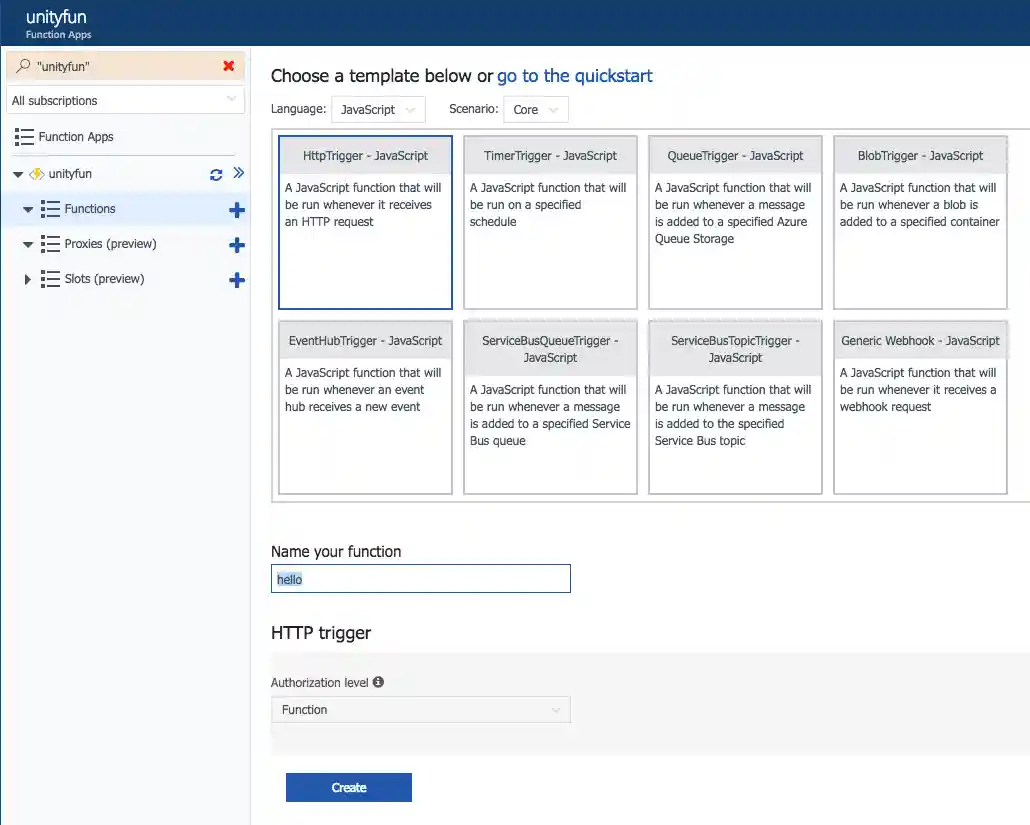1030x825 pixels.
Task: Collapse the Functions tree node
Action: 28,209
